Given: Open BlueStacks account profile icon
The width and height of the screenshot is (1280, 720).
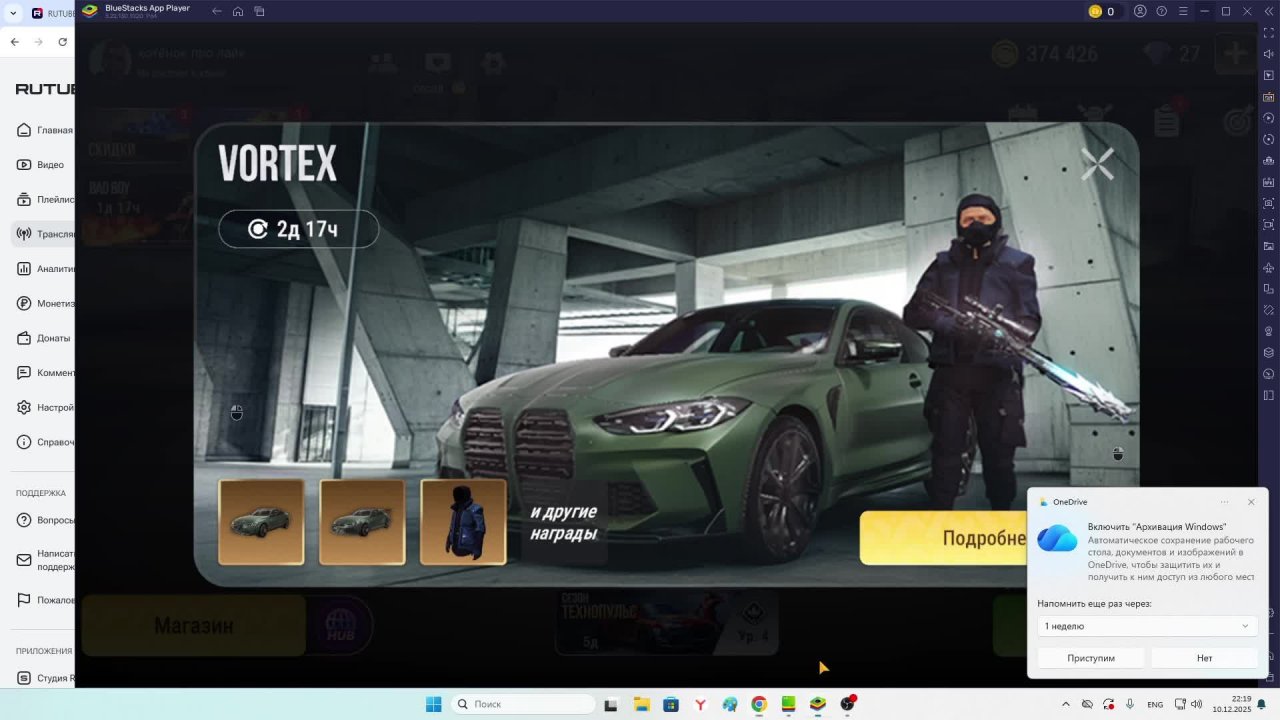Looking at the screenshot, I should (1140, 11).
